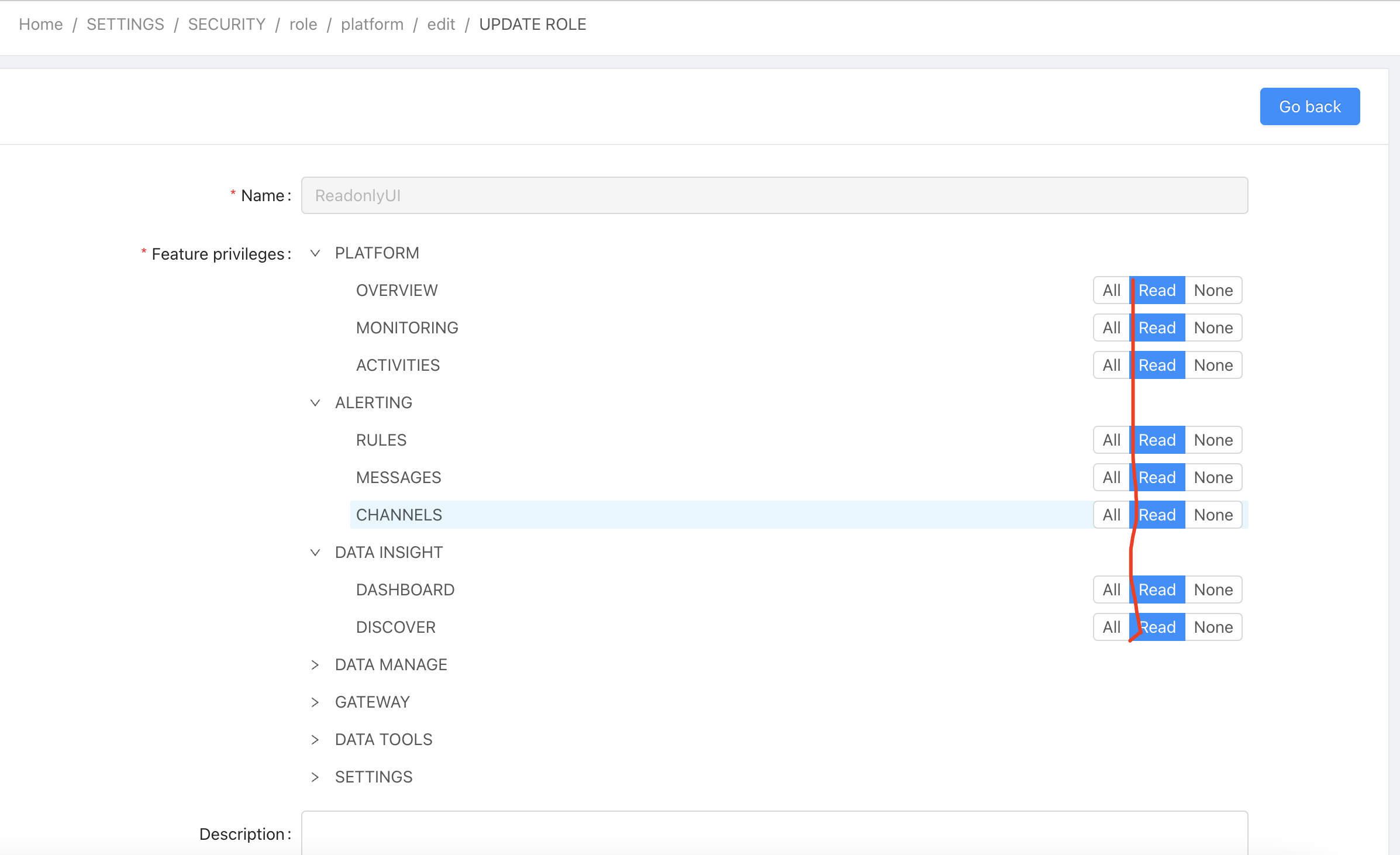Set RULES privilege to None
The width and height of the screenshot is (1400, 855).
point(1213,439)
